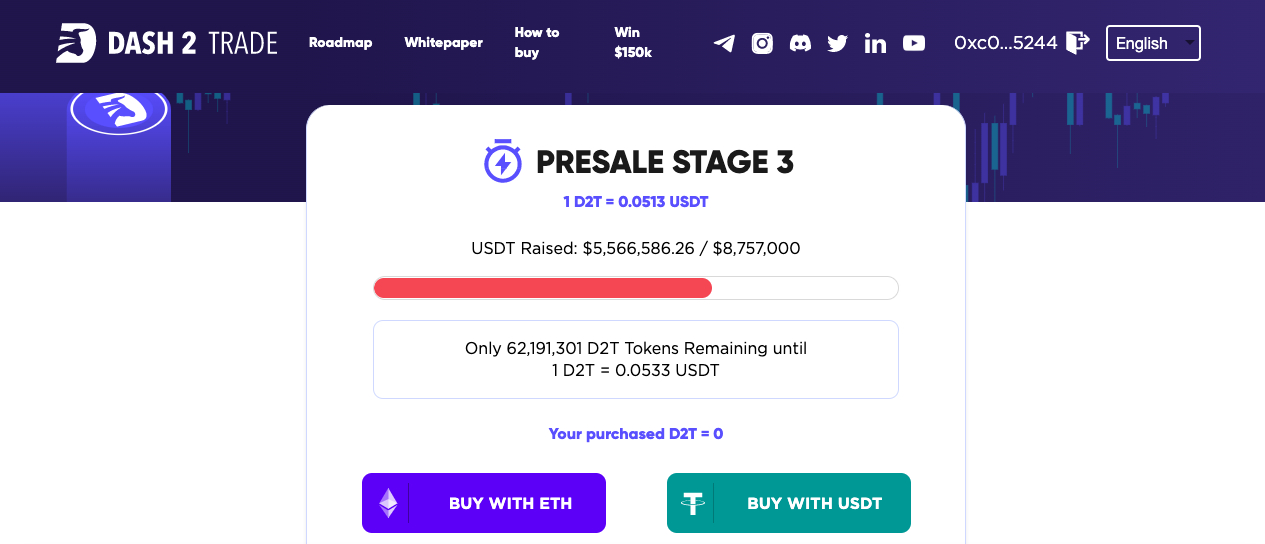
Task: Visit the Discord icon link
Action: (x=800, y=43)
